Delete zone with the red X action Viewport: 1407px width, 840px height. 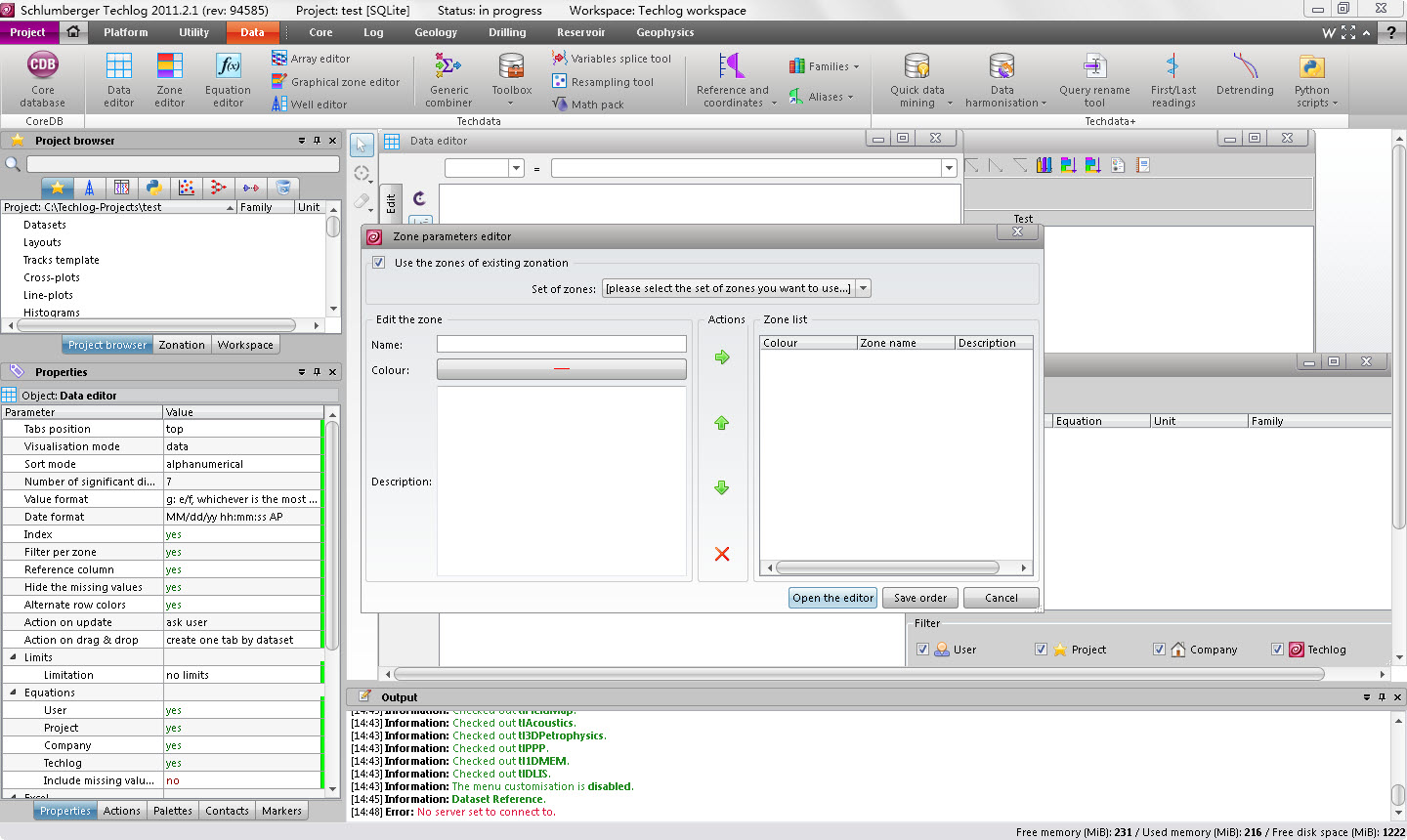[x=722, y=554]
